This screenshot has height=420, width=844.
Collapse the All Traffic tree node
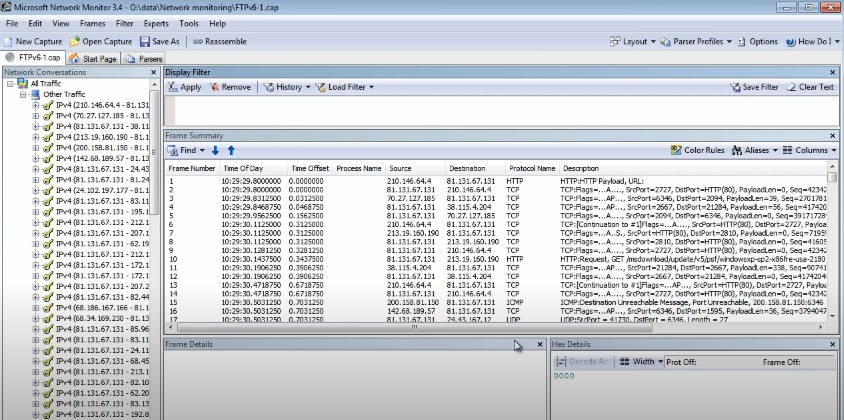click(10, 84)
